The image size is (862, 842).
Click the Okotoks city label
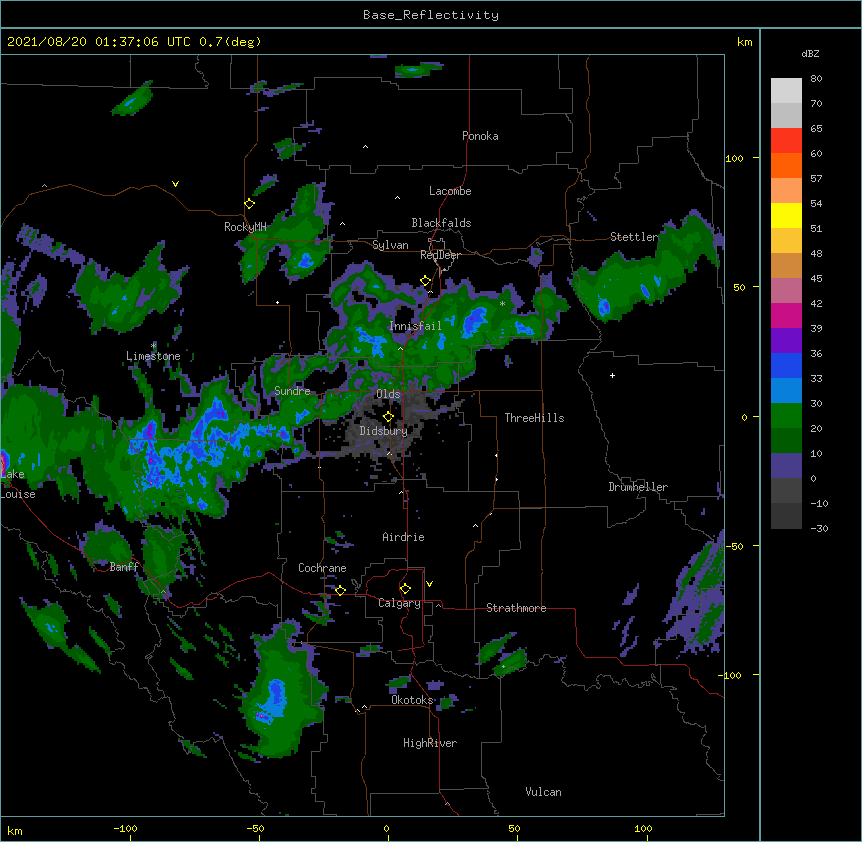(x=412, y=700)
